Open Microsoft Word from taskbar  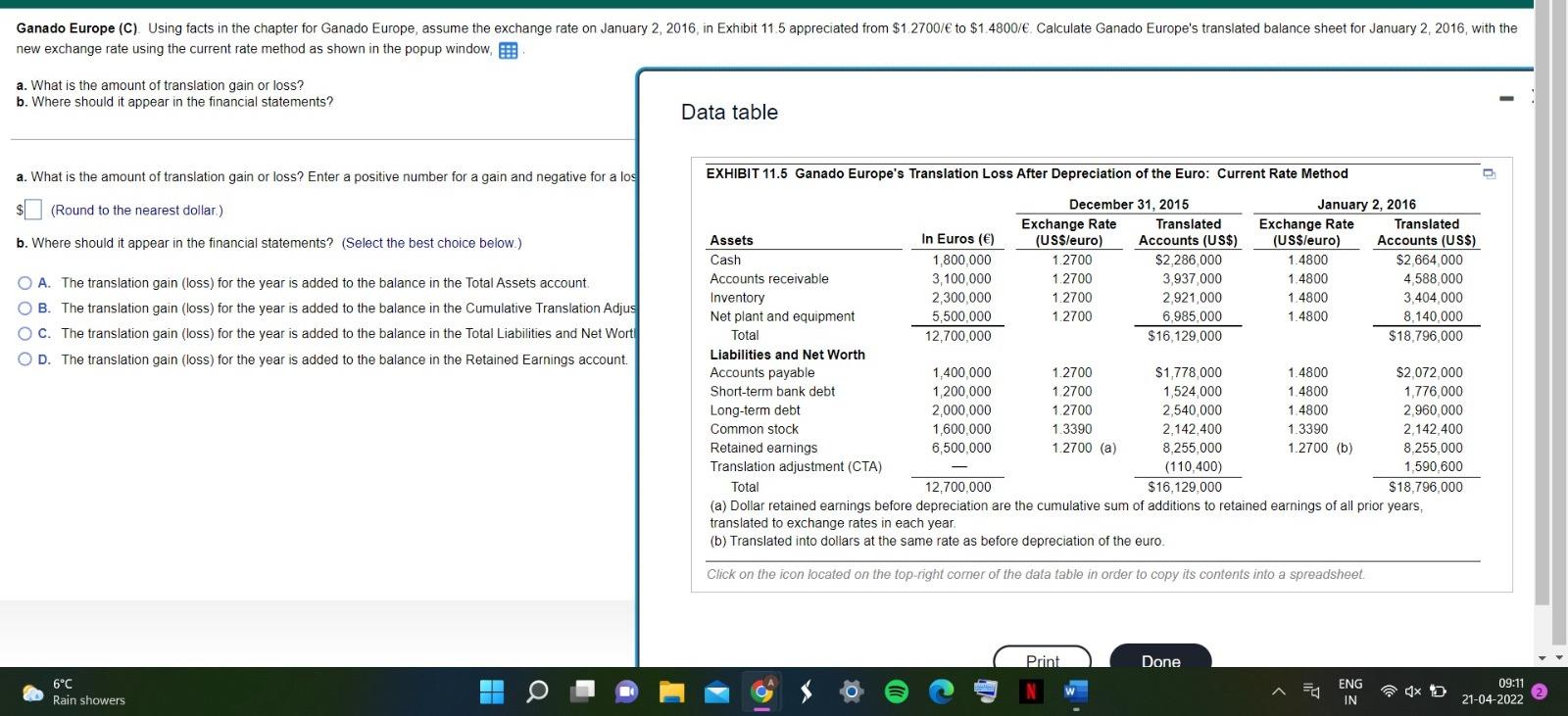click(1075, 692)
